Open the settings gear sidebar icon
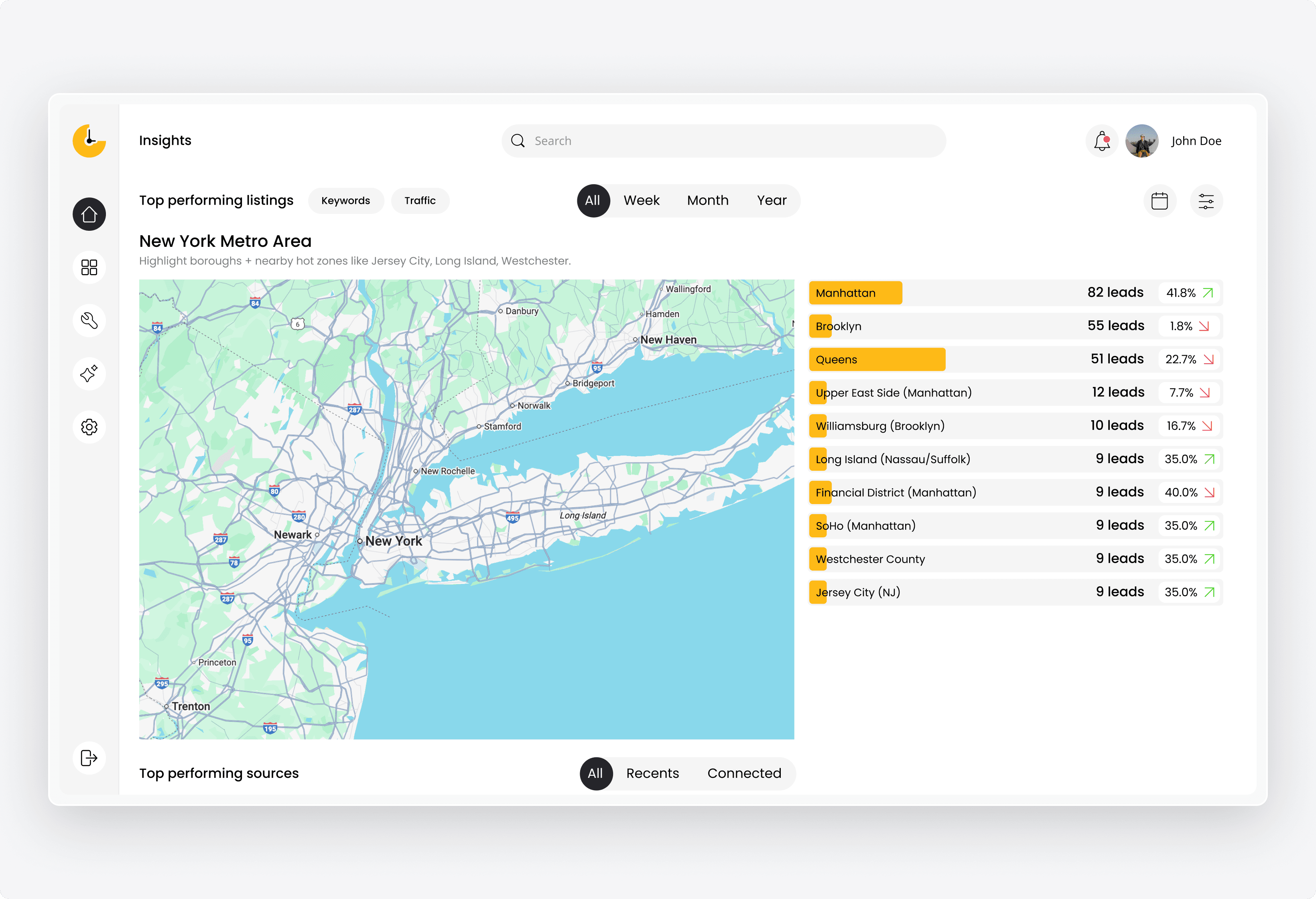1316x899 pixels. coord(89,427)
